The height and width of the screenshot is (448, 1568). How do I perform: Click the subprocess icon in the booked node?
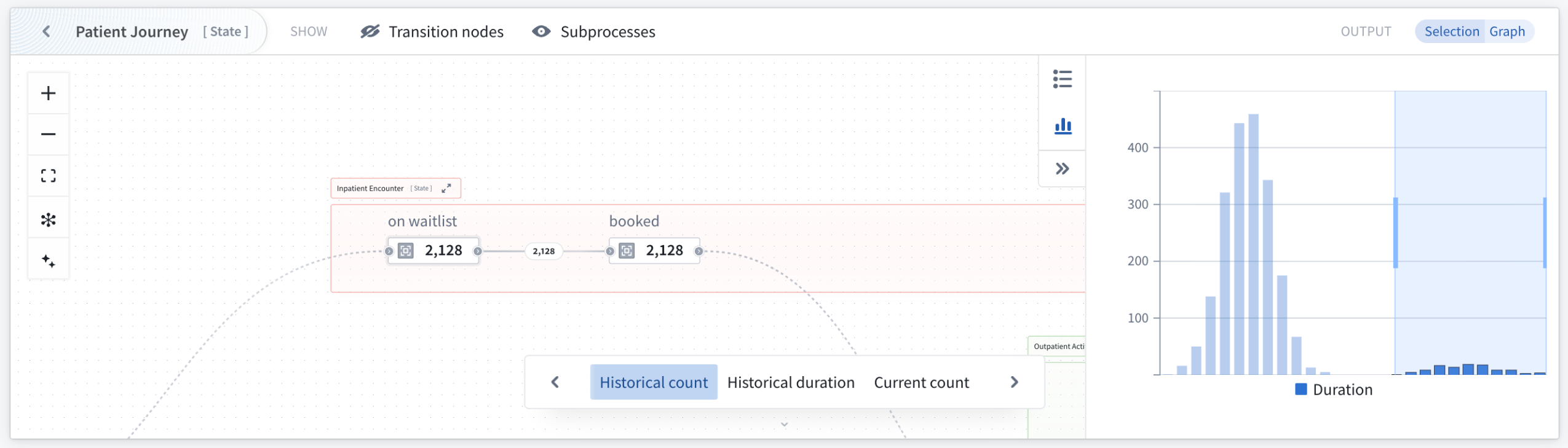pyautogui.click(x=627, y=250)
